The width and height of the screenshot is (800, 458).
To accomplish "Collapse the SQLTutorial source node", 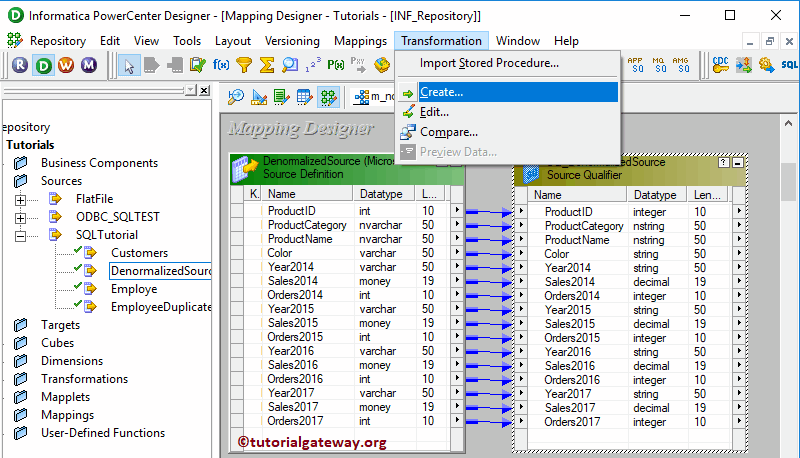I will pyautogui.click(x=20, y=236).
